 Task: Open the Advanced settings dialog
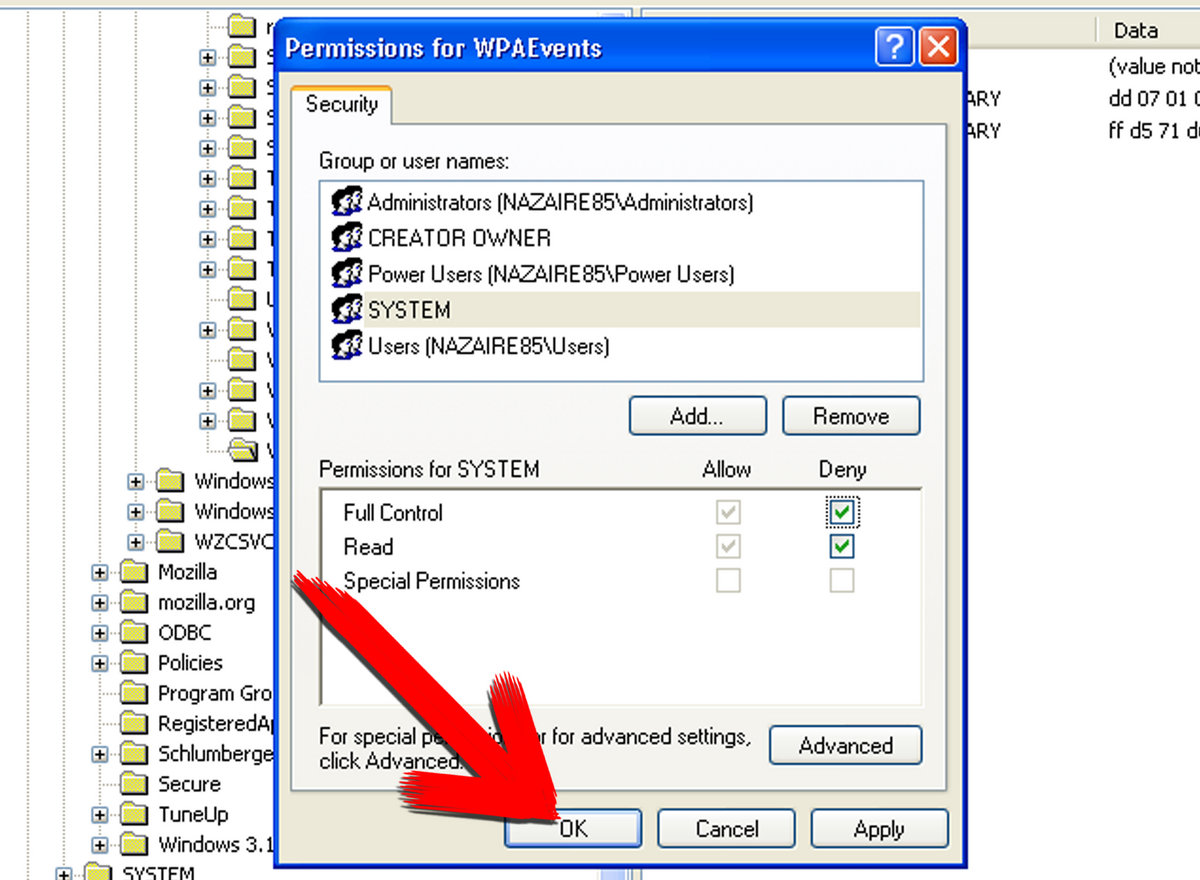(x=845, y=745)
